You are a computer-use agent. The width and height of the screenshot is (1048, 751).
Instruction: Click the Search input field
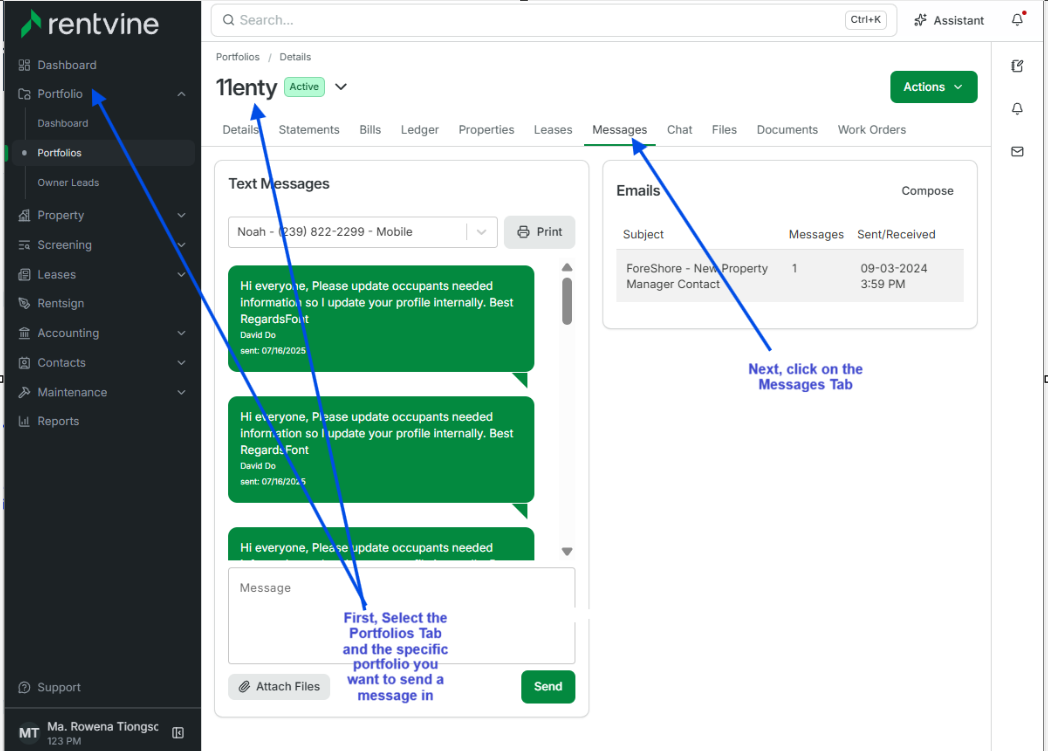pos(553,20)
